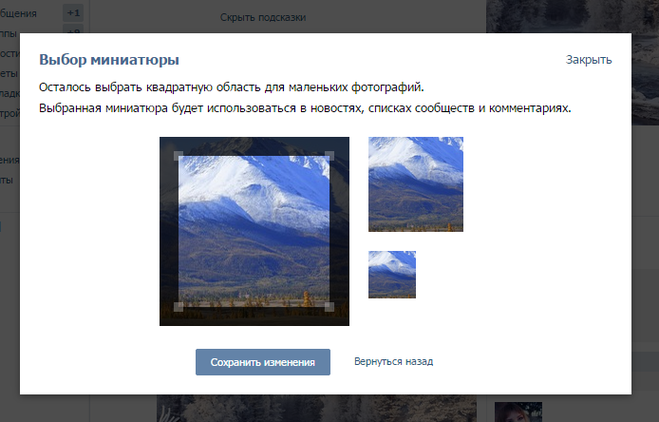The height and width of the screenshot is (422, 659).
Task: Click the top-right crop corner handle
Action: [329, 156]
